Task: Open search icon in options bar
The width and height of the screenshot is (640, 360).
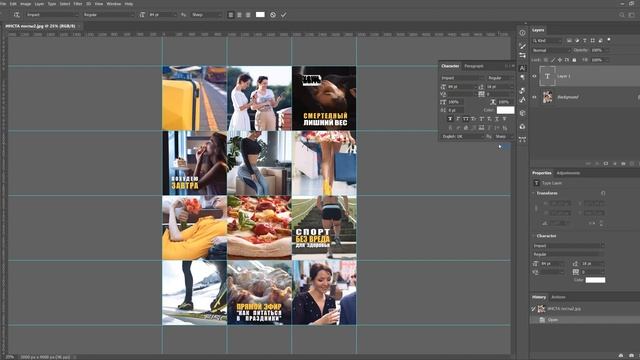Action: click(622, 15)
